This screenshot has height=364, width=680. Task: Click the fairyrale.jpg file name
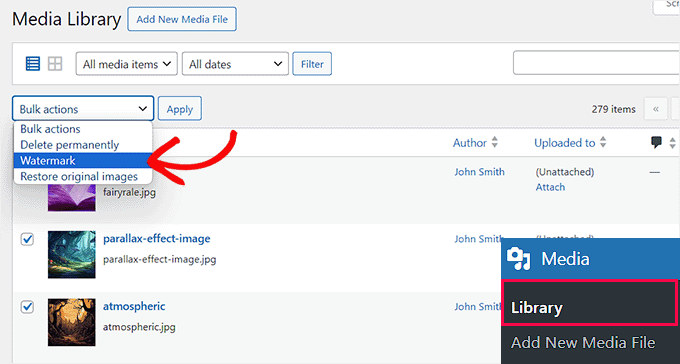[x=129, y=191]
